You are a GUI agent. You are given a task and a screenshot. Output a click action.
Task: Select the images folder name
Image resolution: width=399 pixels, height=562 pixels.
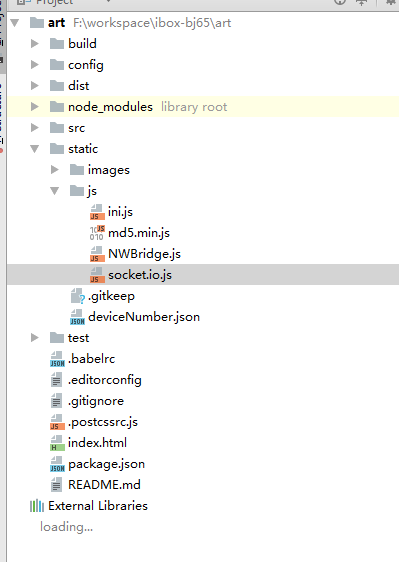[x=109, y=170]
